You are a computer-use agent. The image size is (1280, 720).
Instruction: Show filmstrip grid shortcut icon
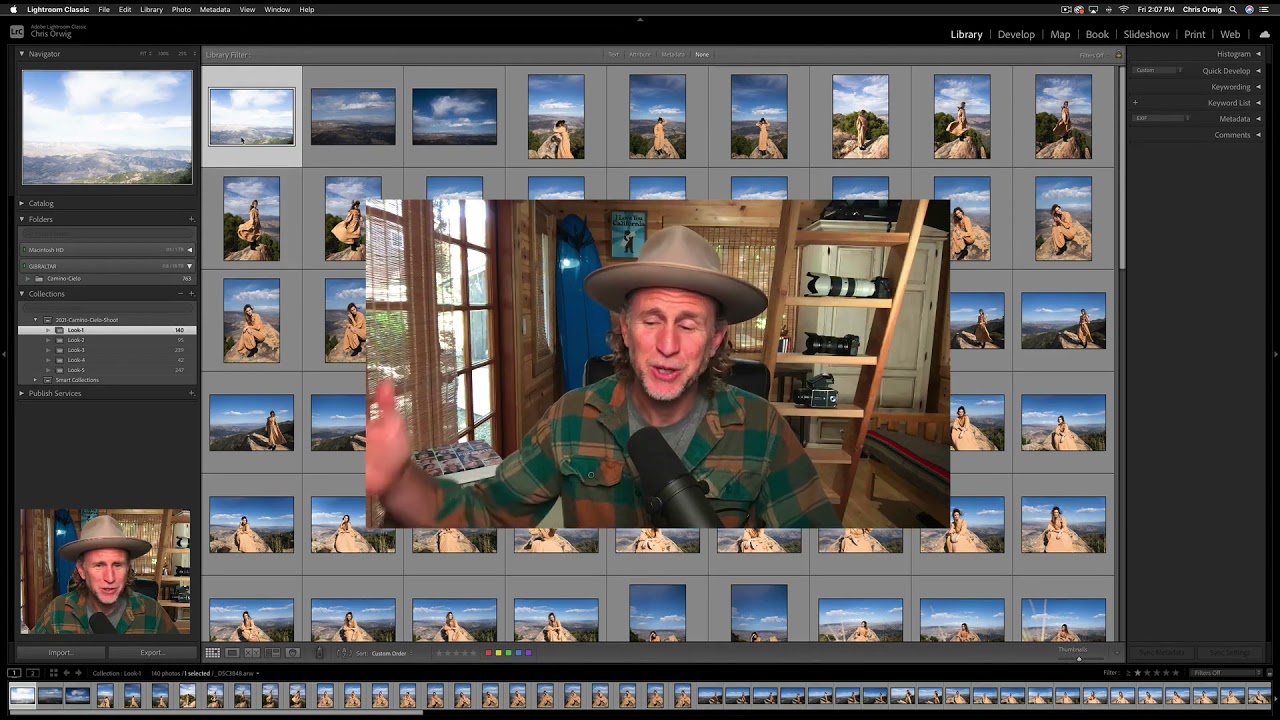53,673
